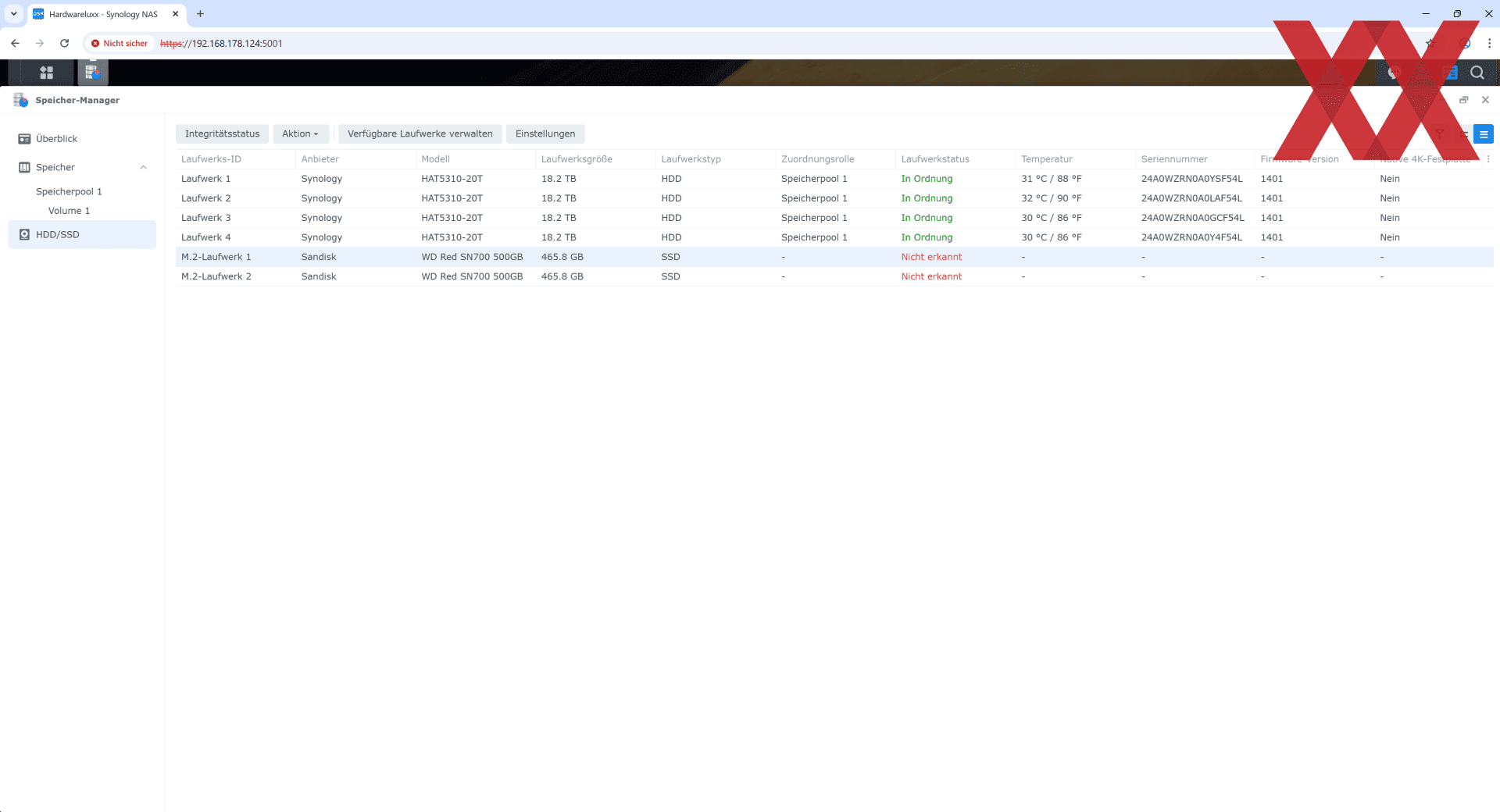The width and height of the screenshot is (1500, 812).
Task: Click Sandisk vendor in M.2-Laufwerk 1 row
Action: (319, 257)
